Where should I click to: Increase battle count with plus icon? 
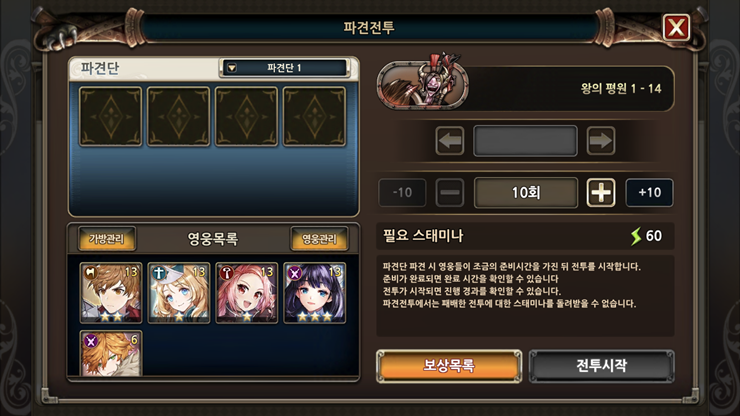(601, 193)
